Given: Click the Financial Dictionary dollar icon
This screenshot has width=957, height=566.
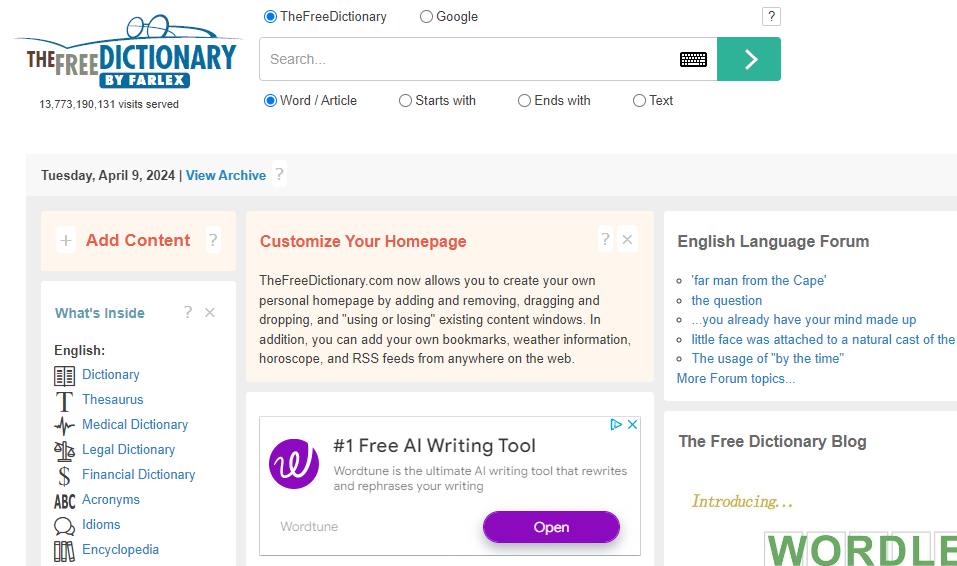Looking at the screenshot, I should pos(64,475).
